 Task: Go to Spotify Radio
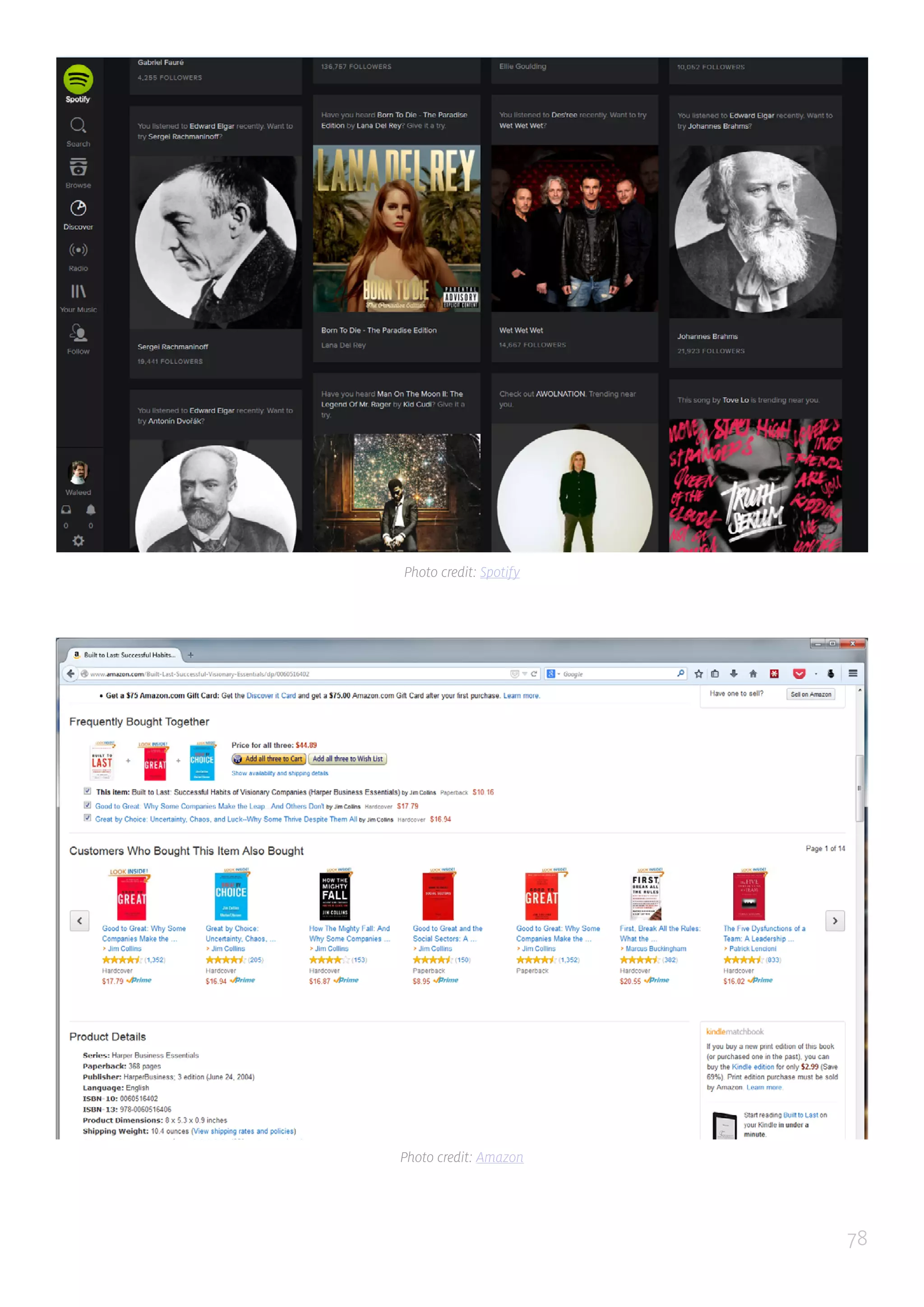click(x=78, y=250)
